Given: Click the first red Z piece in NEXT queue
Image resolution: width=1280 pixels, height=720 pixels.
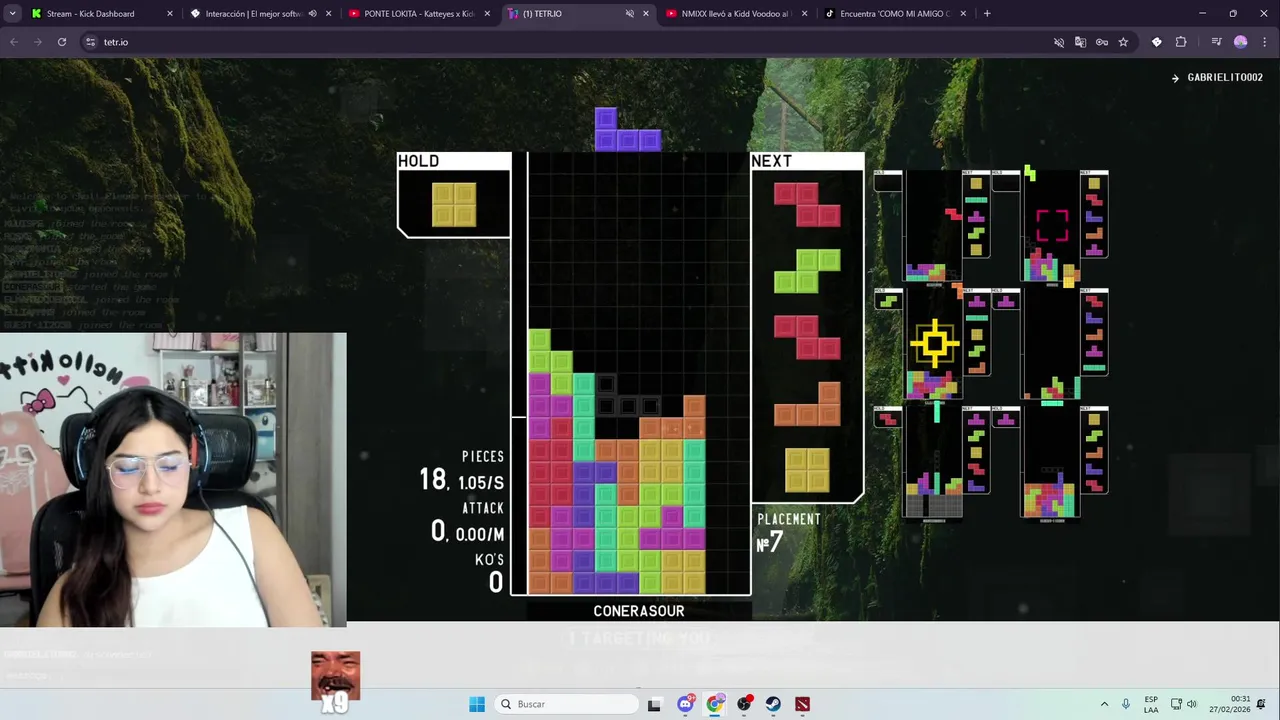Looking at the screenshot, I should point(807,204).
